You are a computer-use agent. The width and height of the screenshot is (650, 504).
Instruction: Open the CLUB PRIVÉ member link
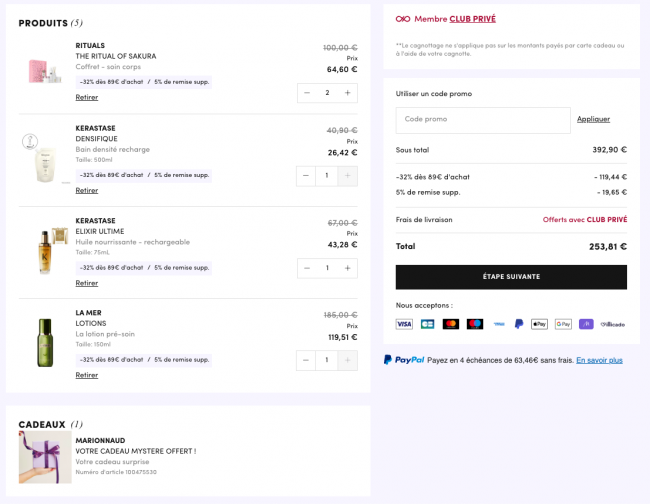tap(473, 19)
